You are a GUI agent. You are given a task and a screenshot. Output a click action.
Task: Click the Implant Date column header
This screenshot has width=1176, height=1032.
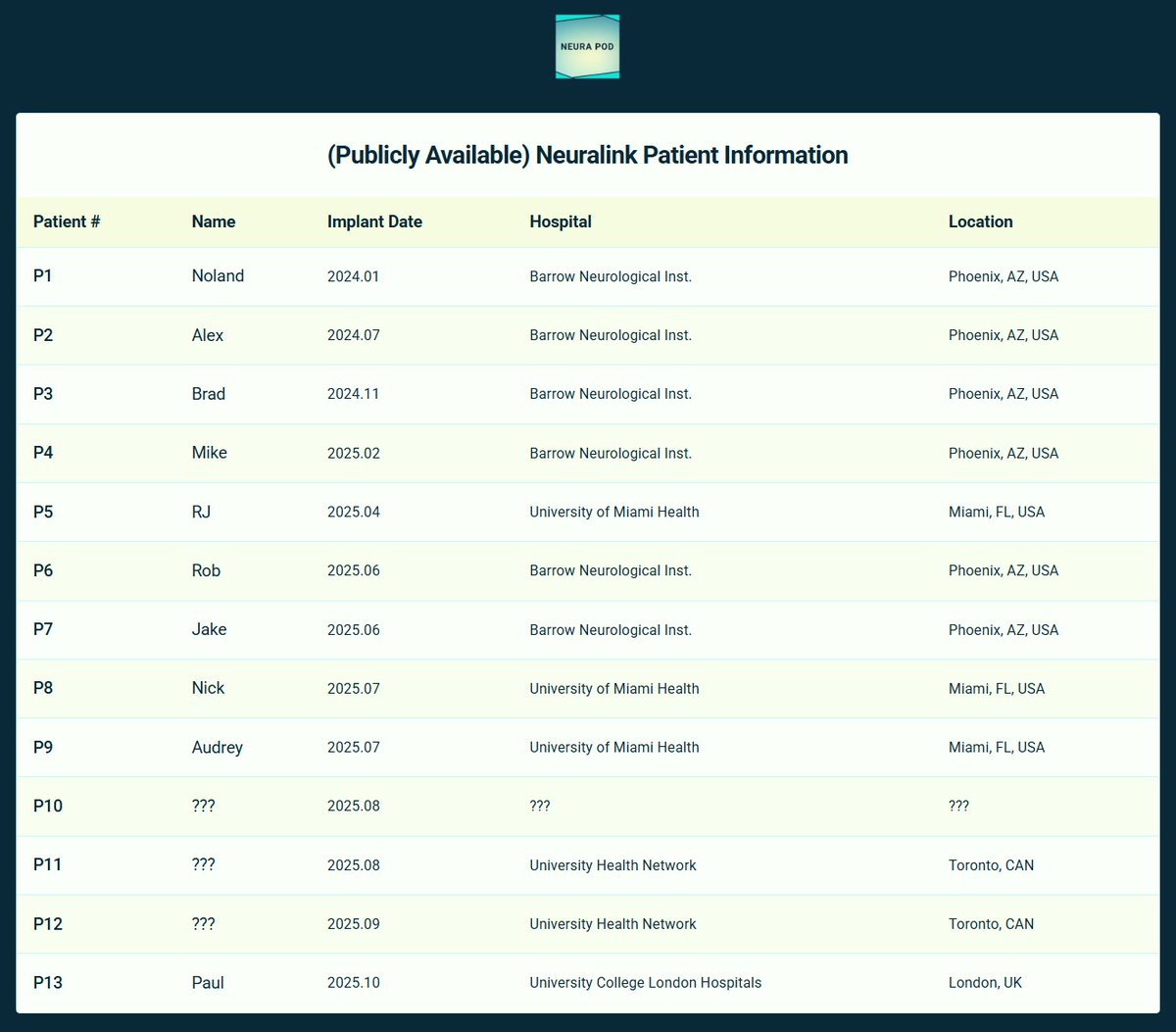pyautogui.click(x=374, y=221)
